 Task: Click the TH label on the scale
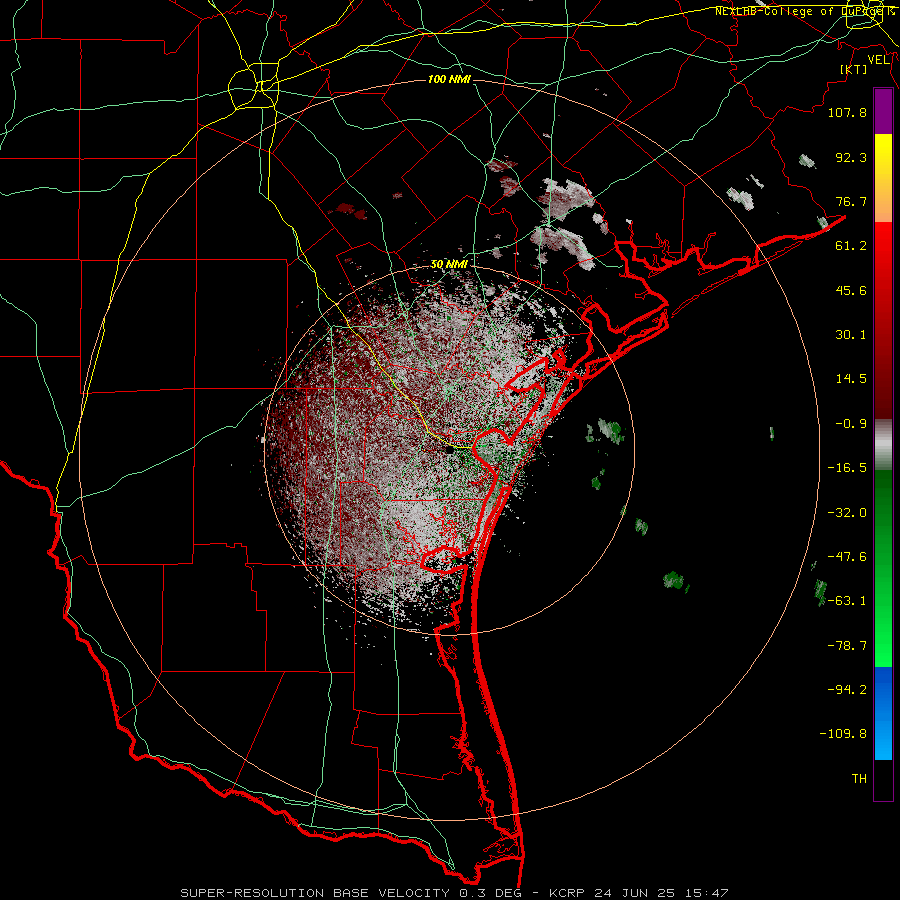point(859,779)
